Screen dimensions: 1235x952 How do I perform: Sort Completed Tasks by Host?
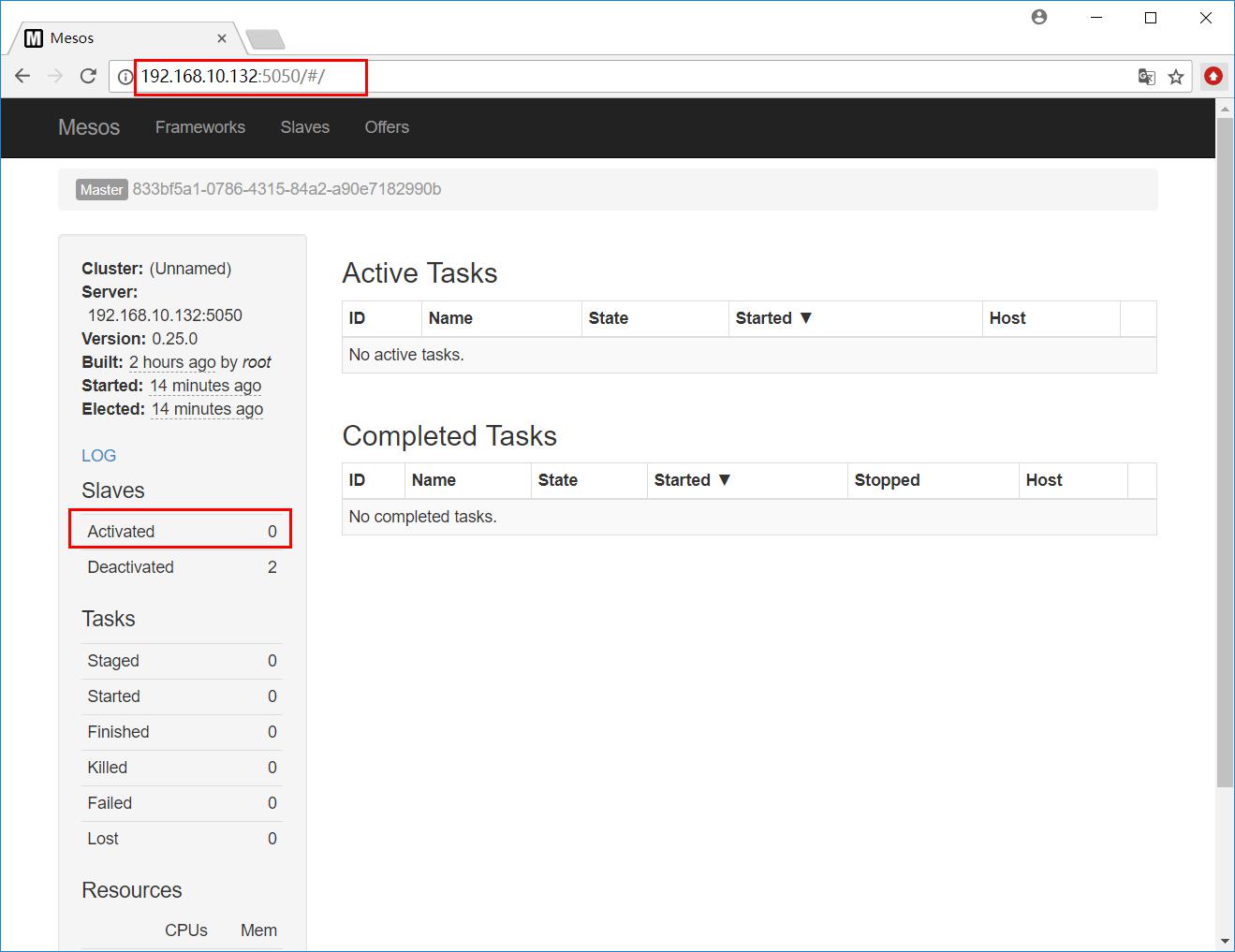1044,480
